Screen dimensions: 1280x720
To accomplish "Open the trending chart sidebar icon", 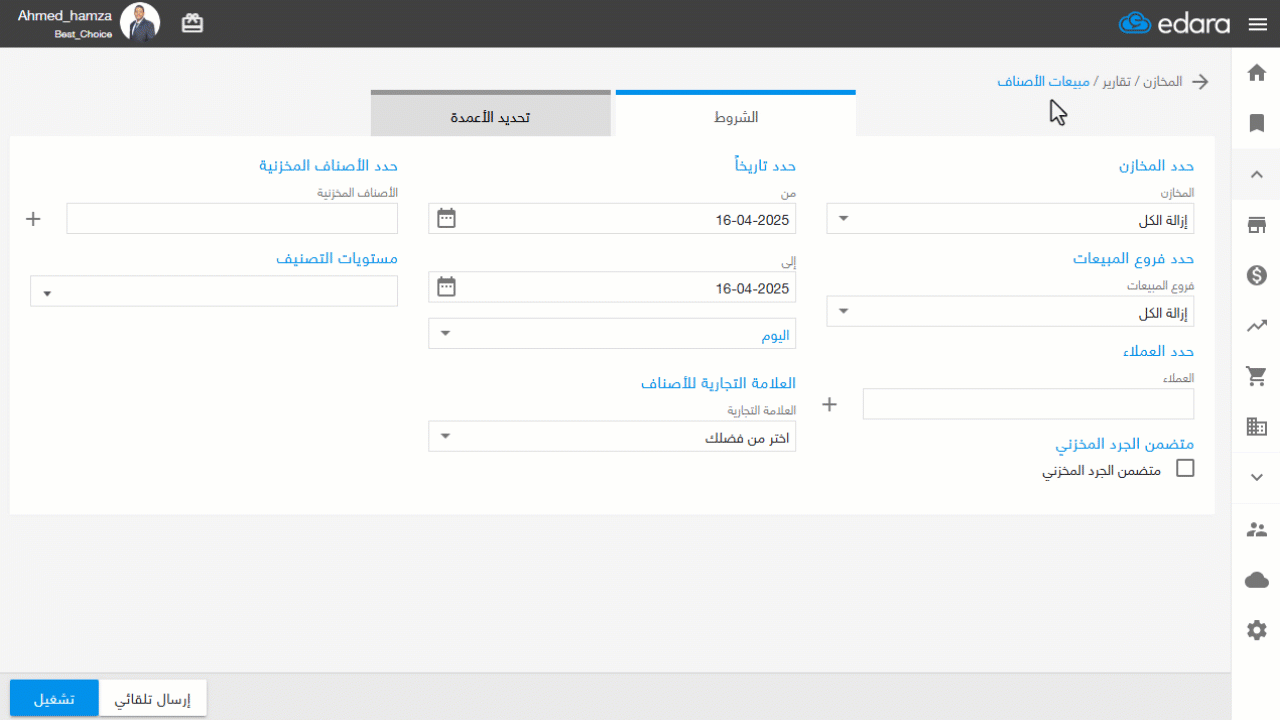I will pyautogui.click(x=1257, y=325).
